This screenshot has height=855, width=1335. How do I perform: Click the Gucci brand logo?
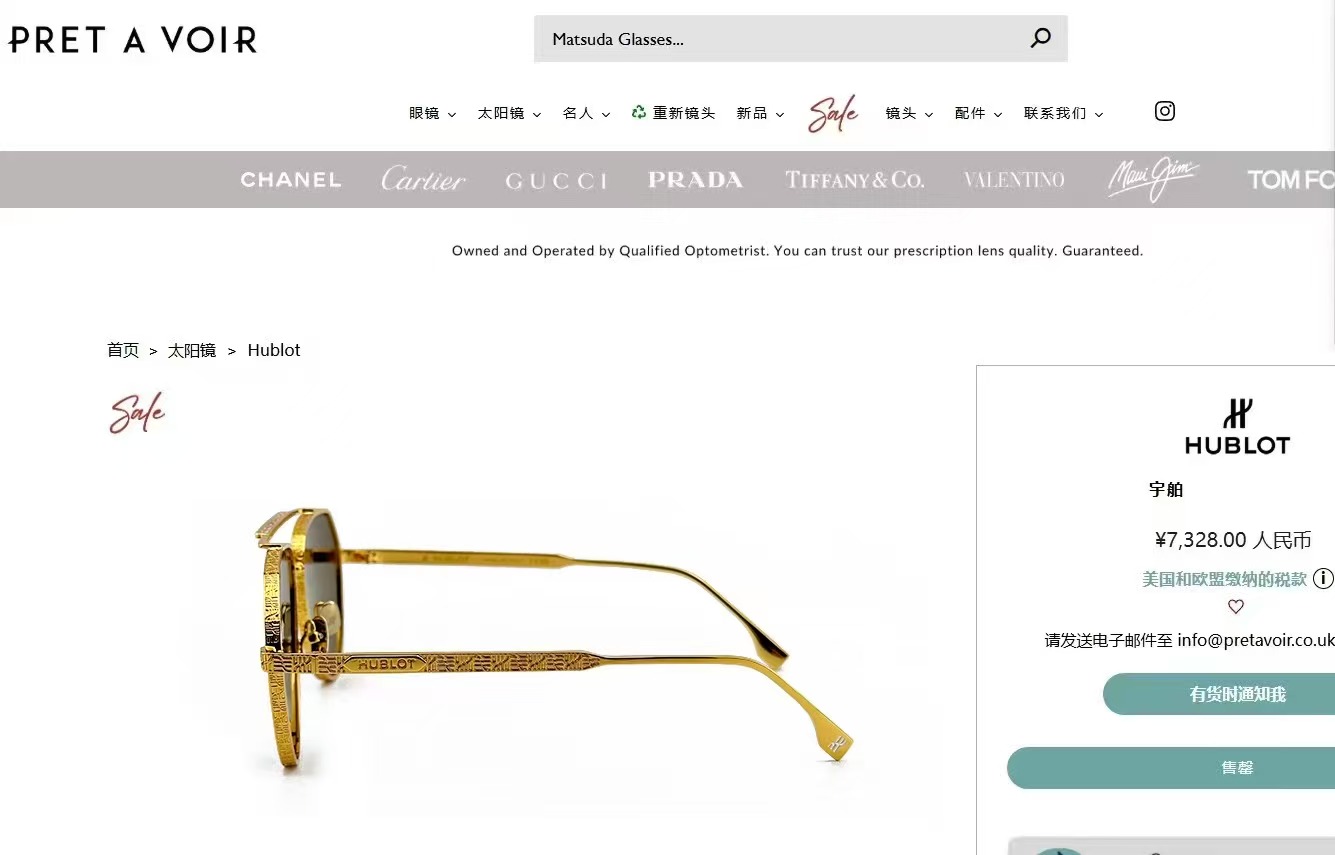[557, 181]
